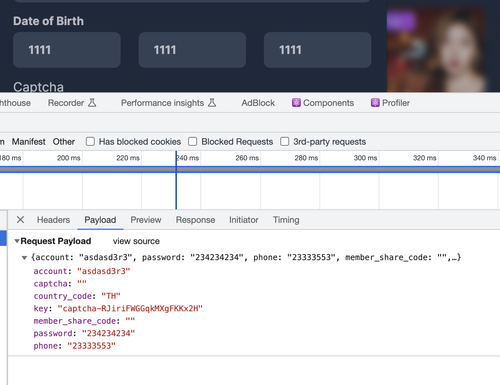Filter requests by Manifest type
The height and width of the screenshot is (385, 500).
(x=29, y=142)
